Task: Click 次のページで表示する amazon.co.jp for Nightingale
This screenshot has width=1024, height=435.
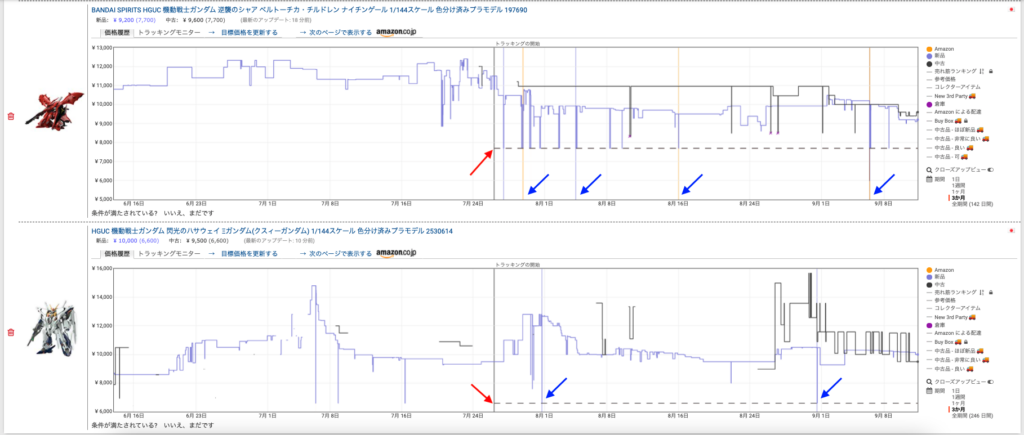Action: pyautogui.click(x=358, y=32)
